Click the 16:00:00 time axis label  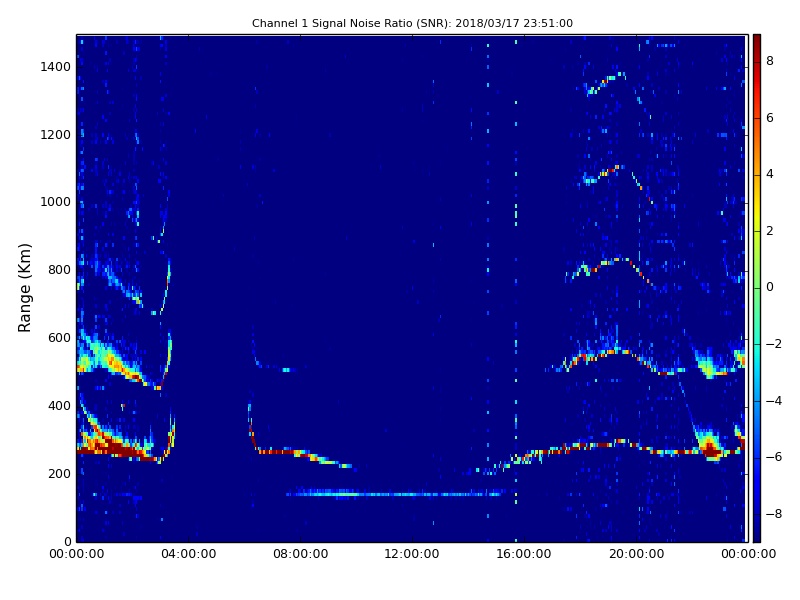[x=524, y=554]
